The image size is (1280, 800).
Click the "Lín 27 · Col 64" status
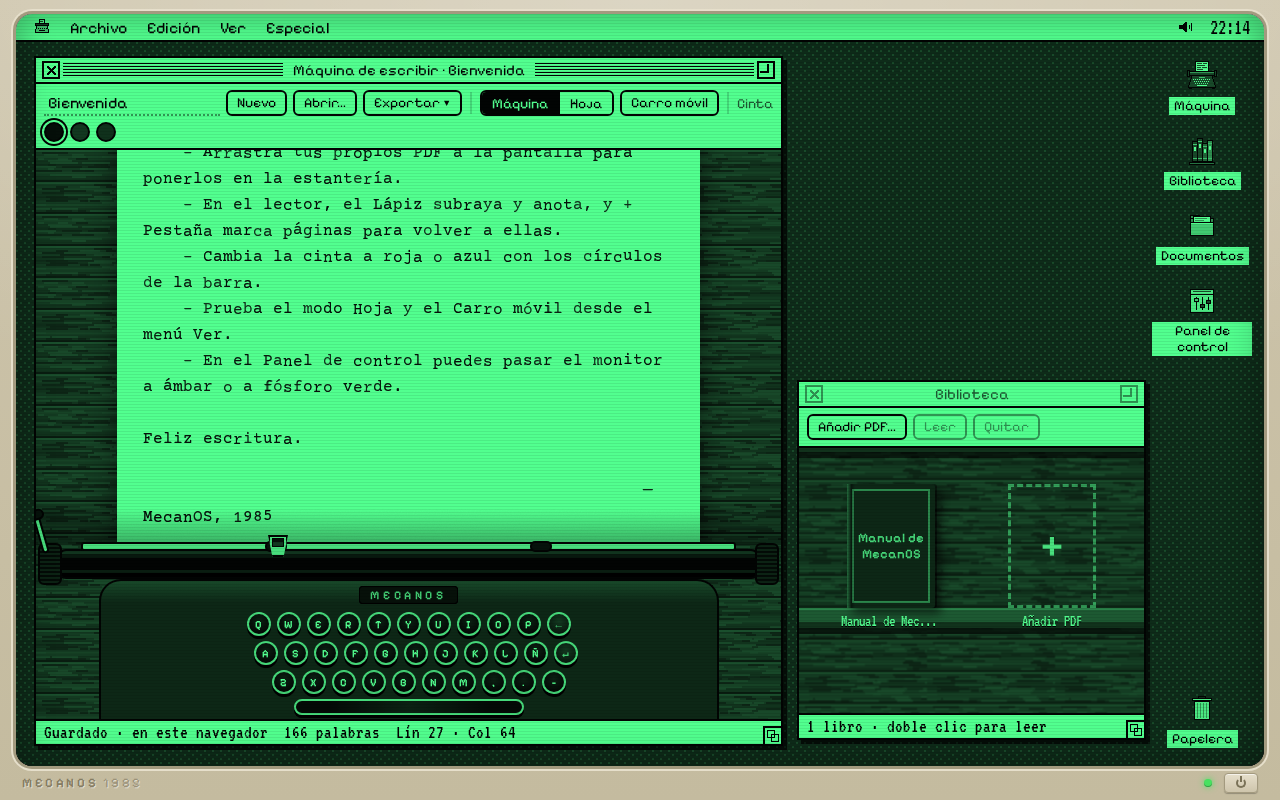click(x=456, y=733)
